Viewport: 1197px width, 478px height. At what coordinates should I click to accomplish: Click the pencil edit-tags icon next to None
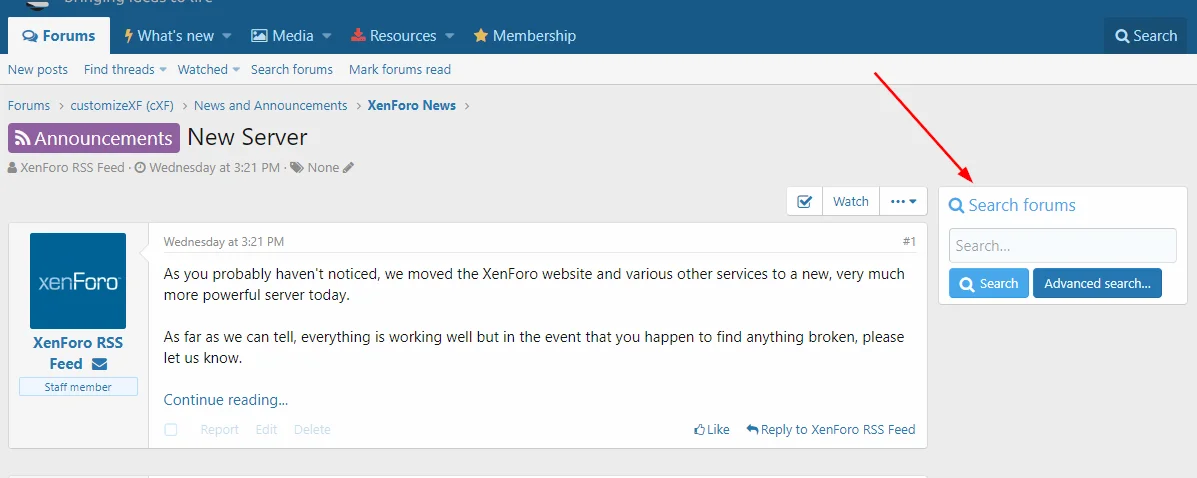[348, 168]
